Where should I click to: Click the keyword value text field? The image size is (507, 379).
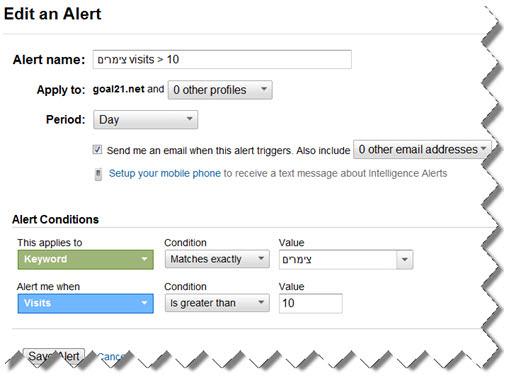pos(338,259)
